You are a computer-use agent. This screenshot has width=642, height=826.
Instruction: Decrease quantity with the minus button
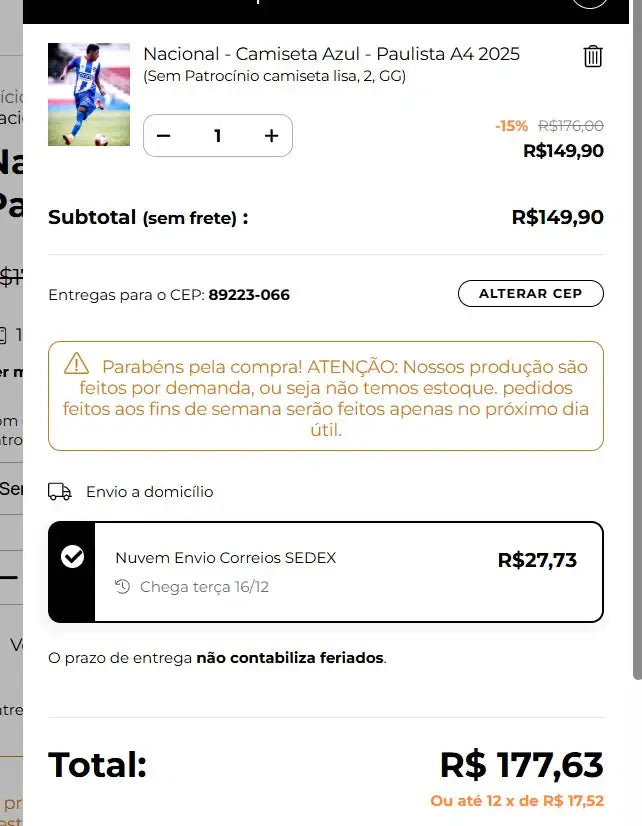164,136
